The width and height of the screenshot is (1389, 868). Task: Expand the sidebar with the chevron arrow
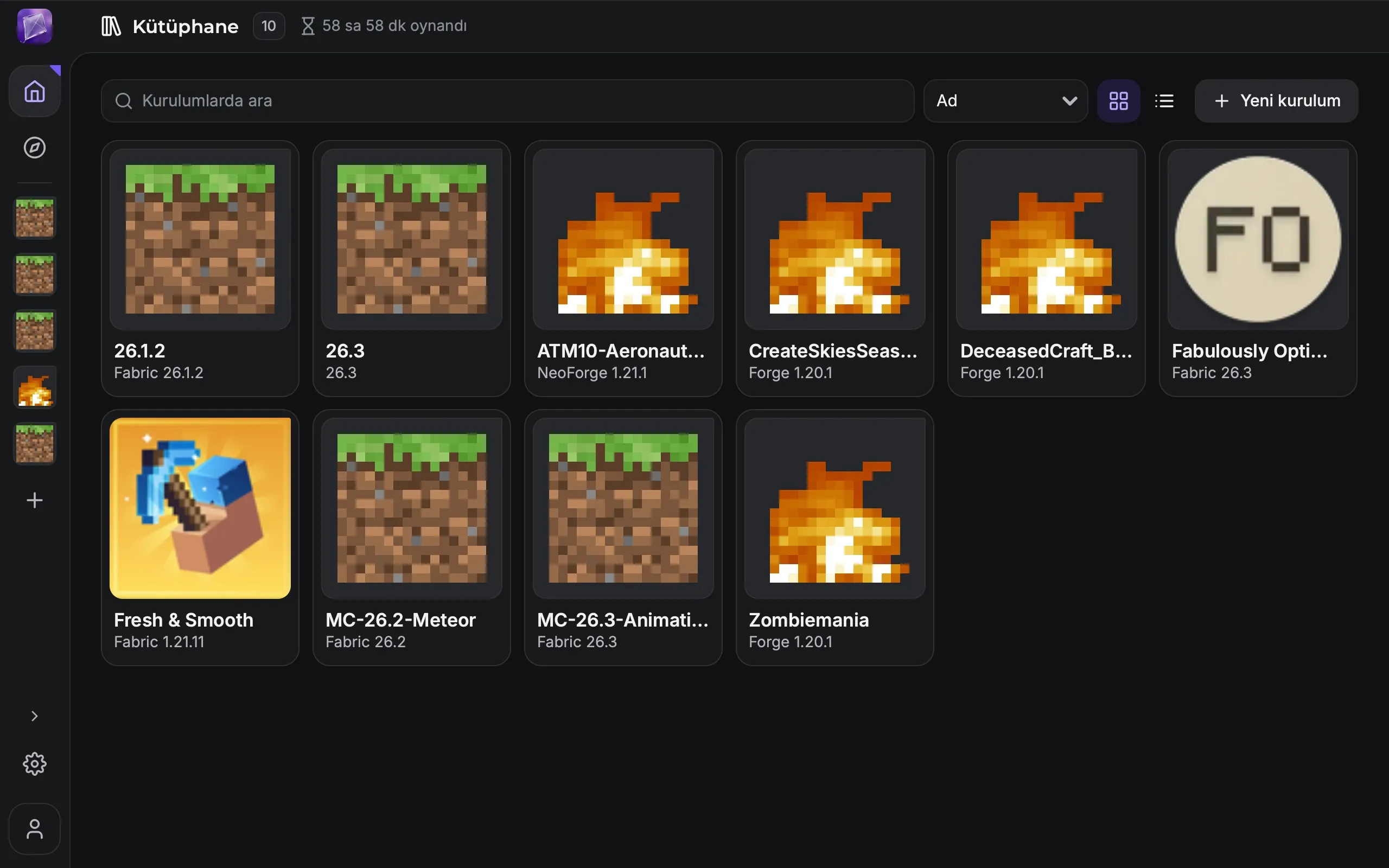pyautogui.click(x=34, y=716)
